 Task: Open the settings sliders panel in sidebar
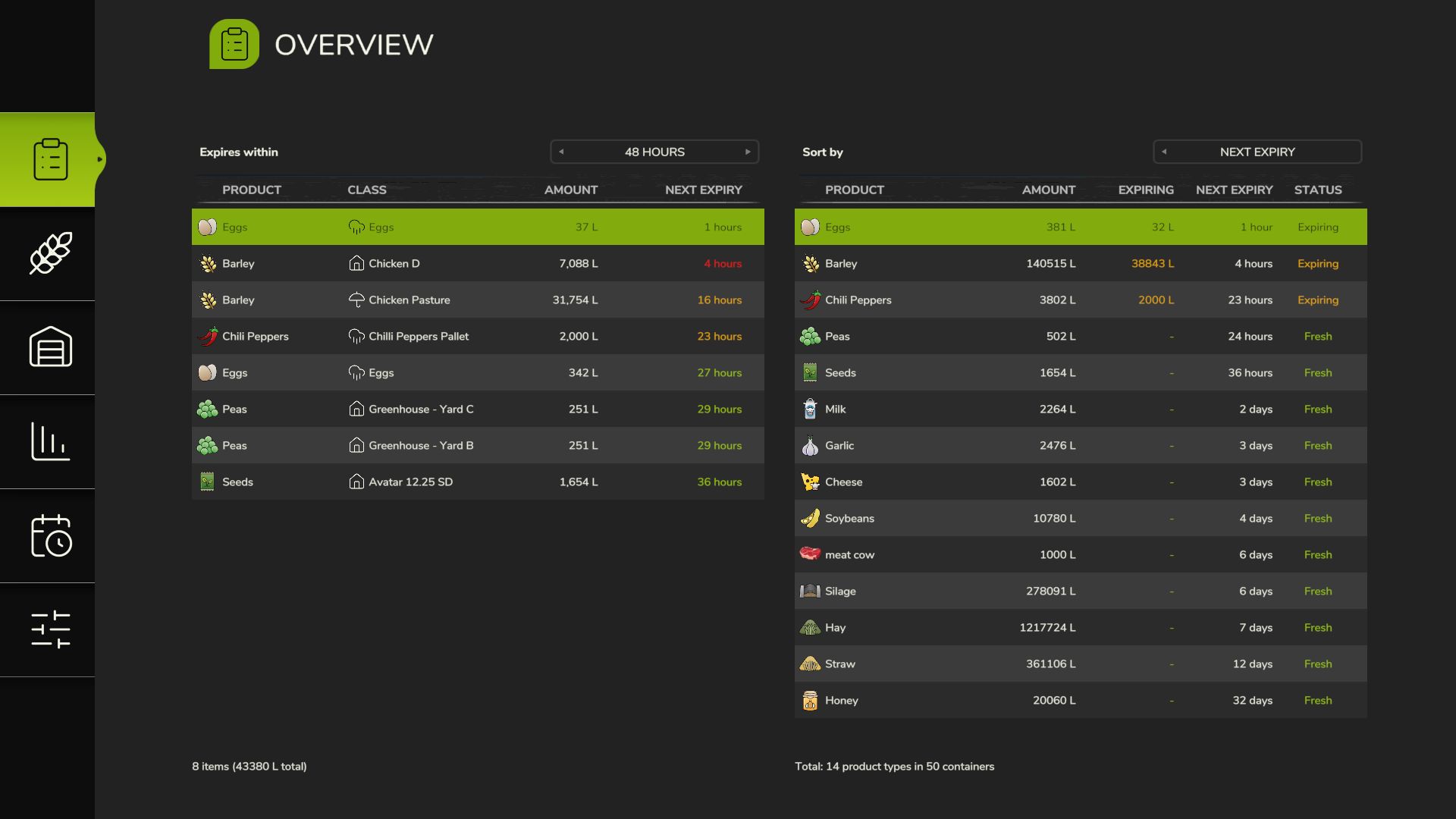[50, 629]
